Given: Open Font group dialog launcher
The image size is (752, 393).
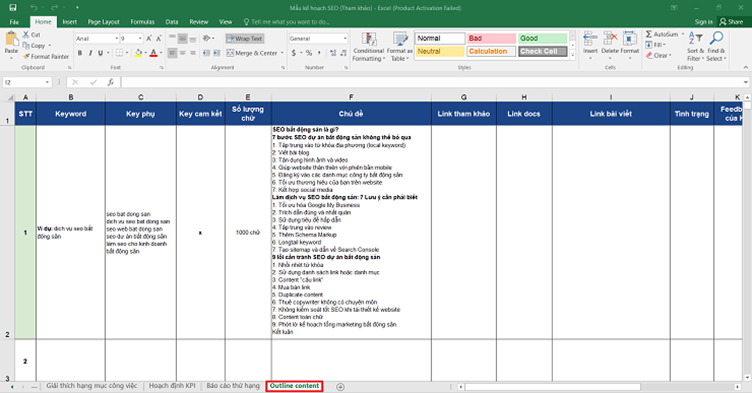Looking at the screenshot, I should click(x=162, y=68).
